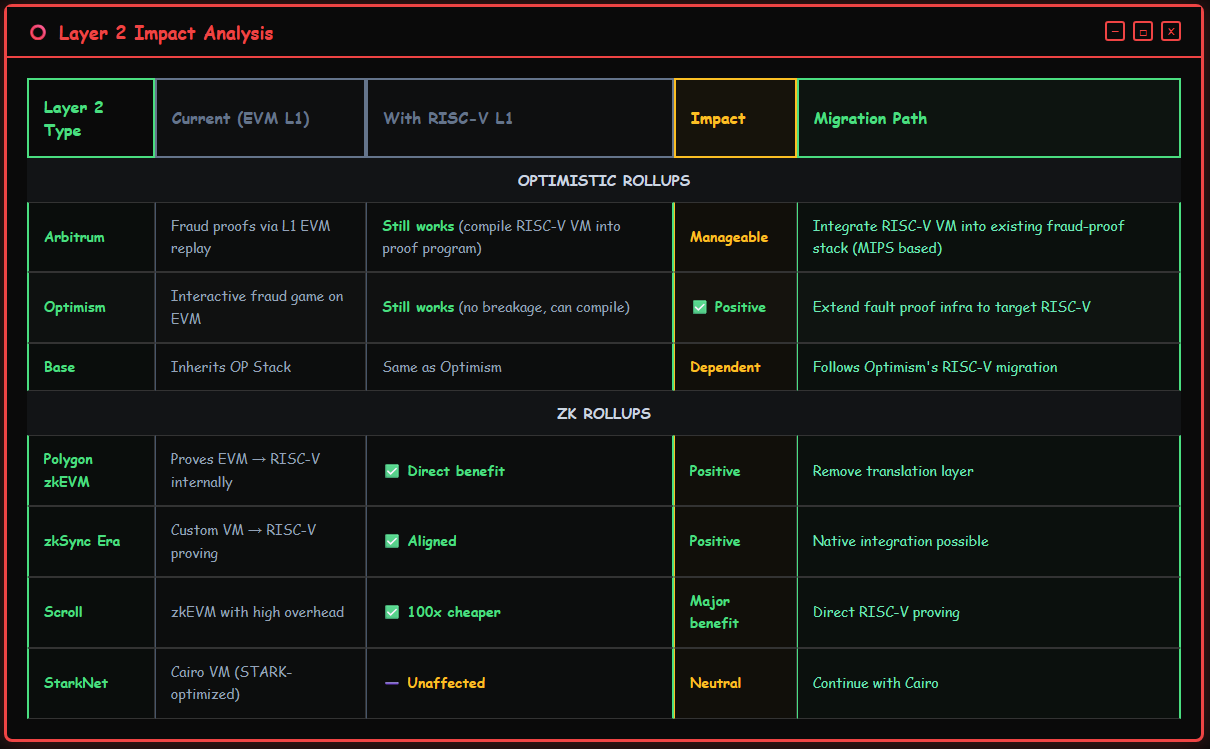Collapse the ZK ROLLUPS section header

point(604,413)
